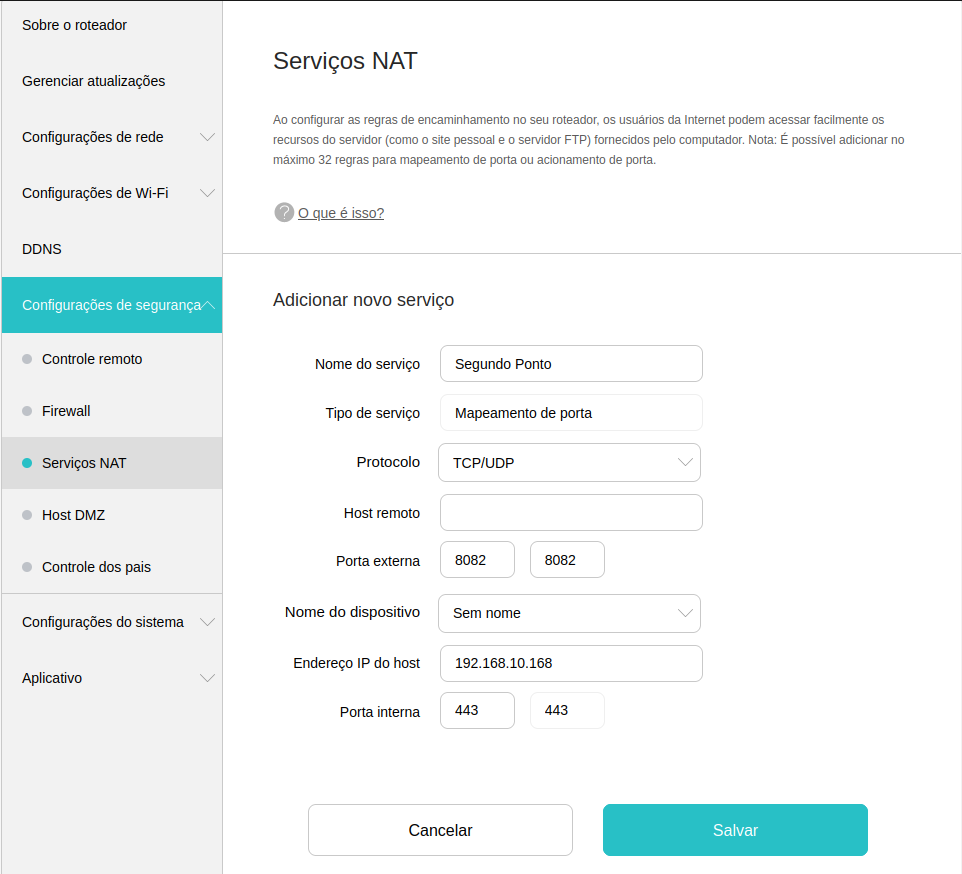Expand Configurações de Wi-Fi section
This screenshot has width=962, height=874.
click(x=111, y=193)
